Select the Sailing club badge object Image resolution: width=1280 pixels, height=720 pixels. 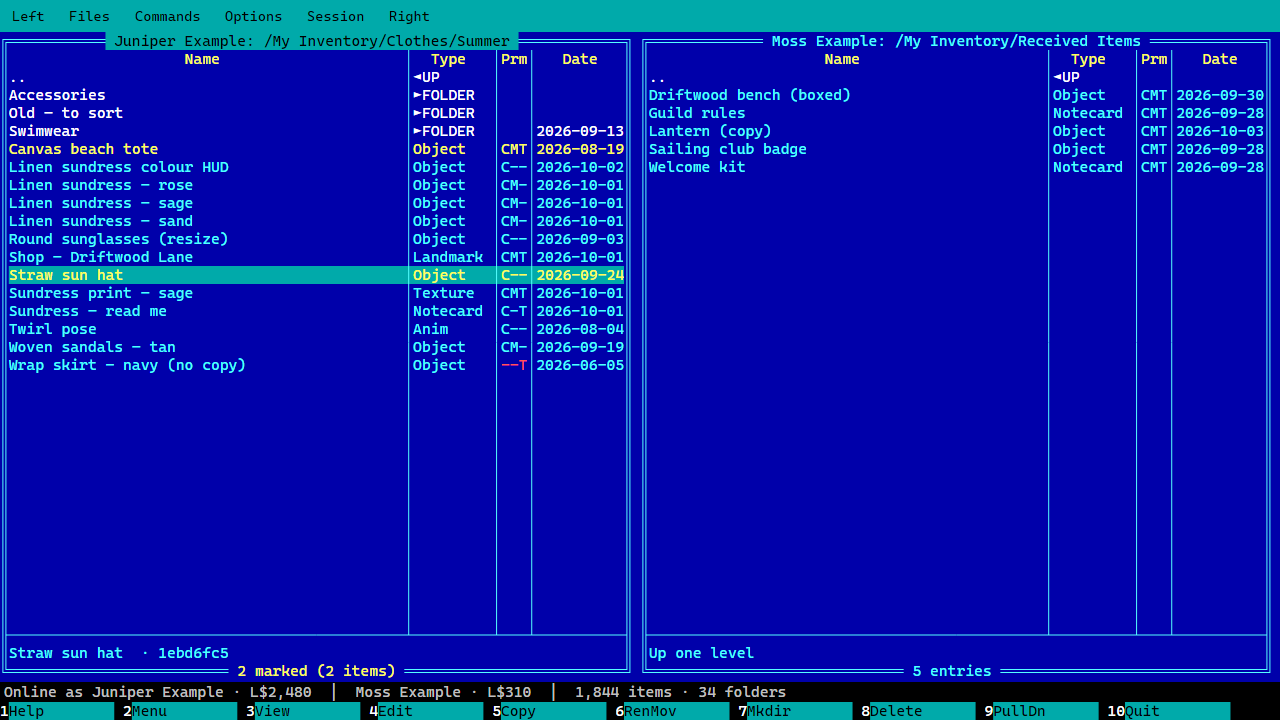[x=956, y=149]
